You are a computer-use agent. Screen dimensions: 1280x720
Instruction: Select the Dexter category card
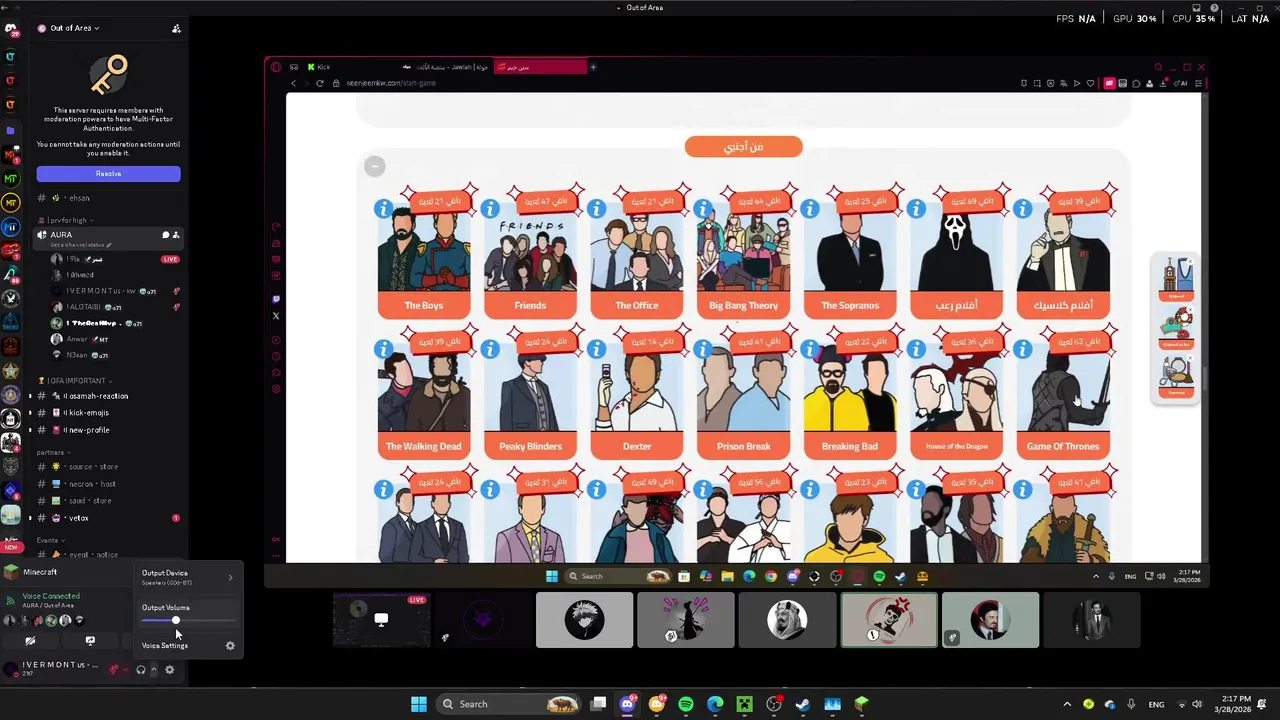pyautogui.click(x=637, y=393)
